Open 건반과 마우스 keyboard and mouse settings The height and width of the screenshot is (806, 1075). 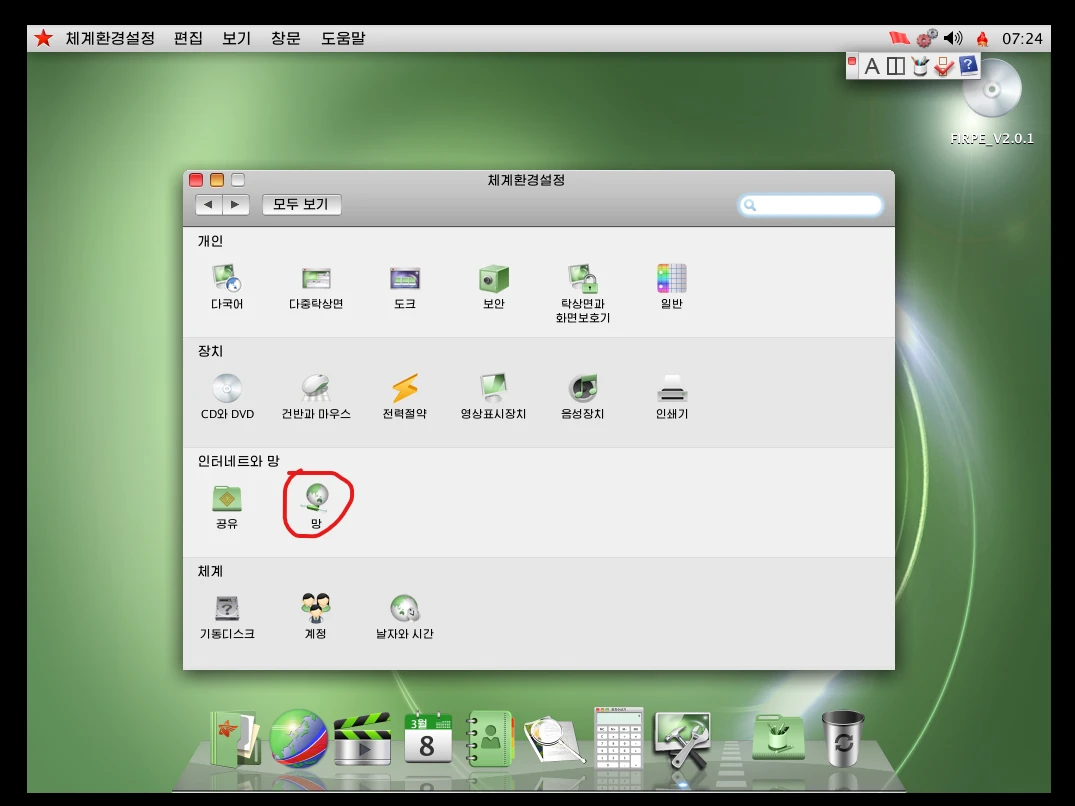tap(316, 389)
